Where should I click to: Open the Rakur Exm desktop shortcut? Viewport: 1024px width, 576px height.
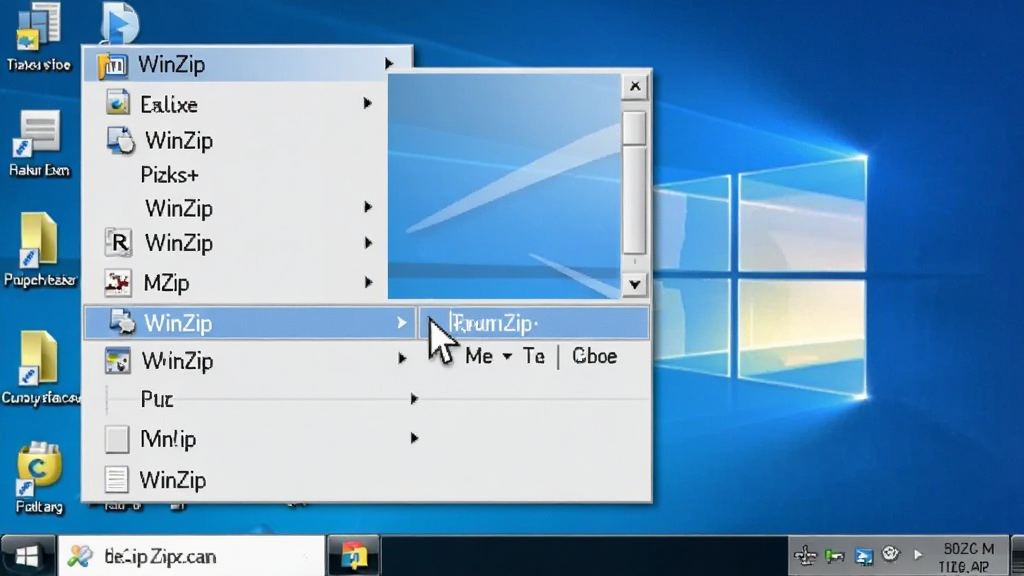click(x=39, y=144)
